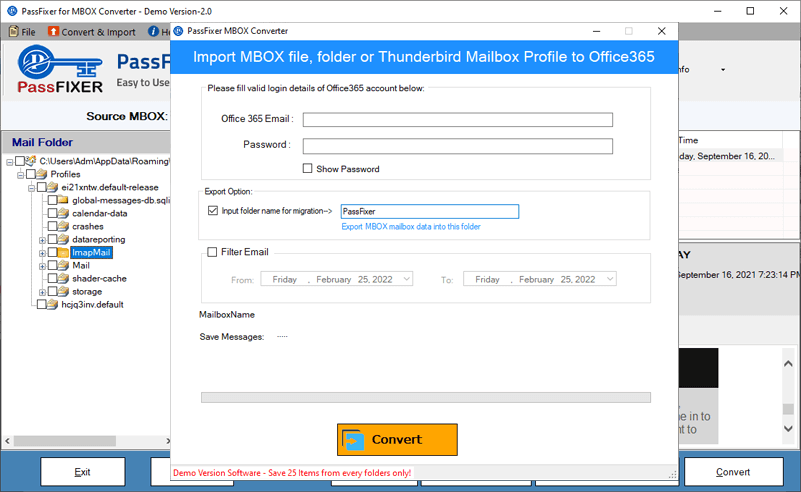Open the Convert & Import menu

92,32
